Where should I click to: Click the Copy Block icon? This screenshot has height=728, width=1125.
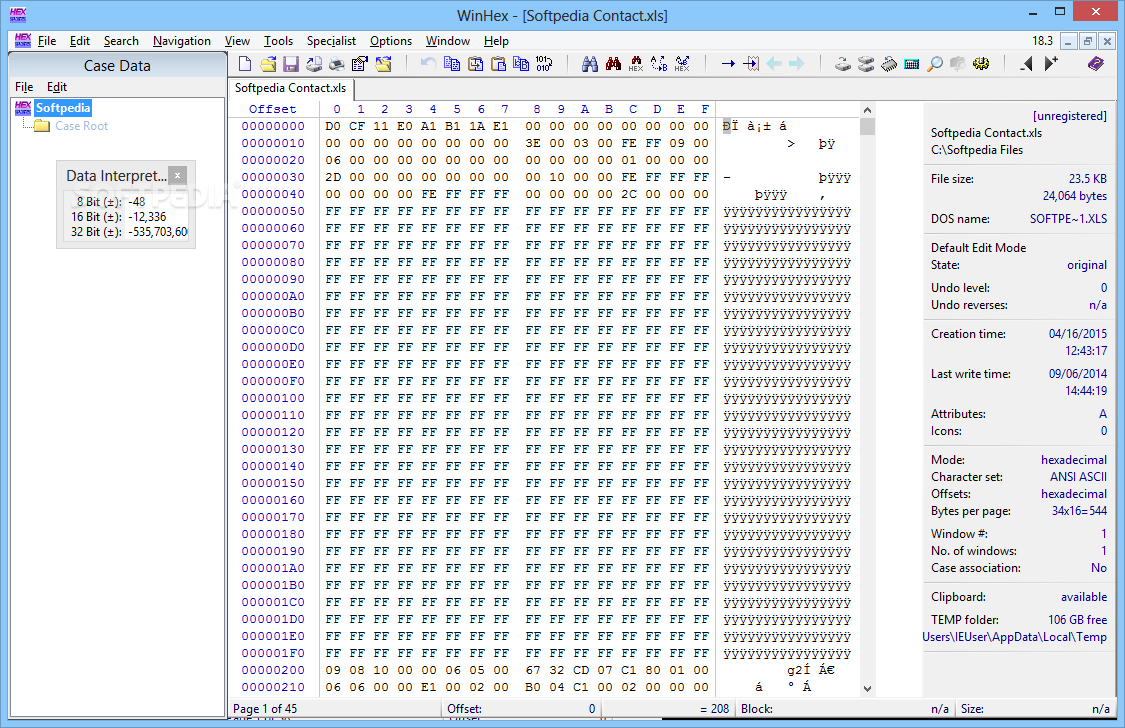coord(453,62)
